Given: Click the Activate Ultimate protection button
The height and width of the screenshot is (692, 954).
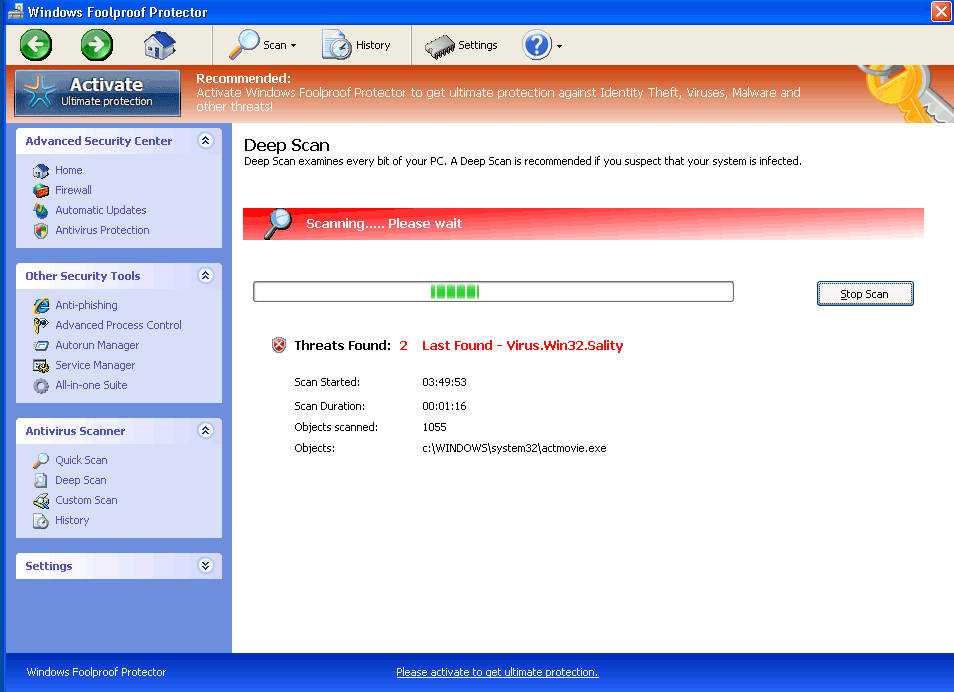Looking at the screenshot, I should coord(98,92).
